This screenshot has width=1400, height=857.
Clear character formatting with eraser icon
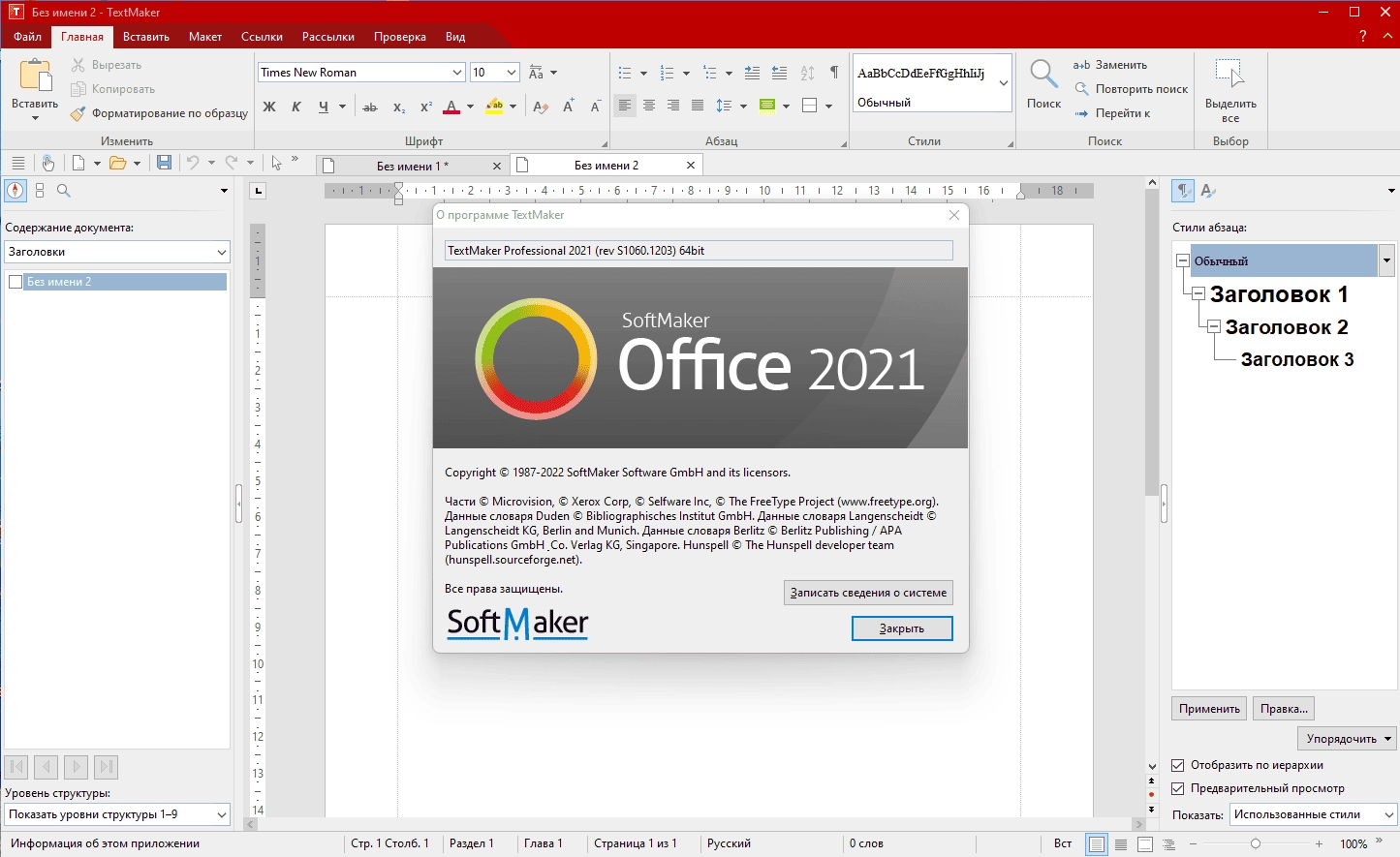(x=541, y=107)
